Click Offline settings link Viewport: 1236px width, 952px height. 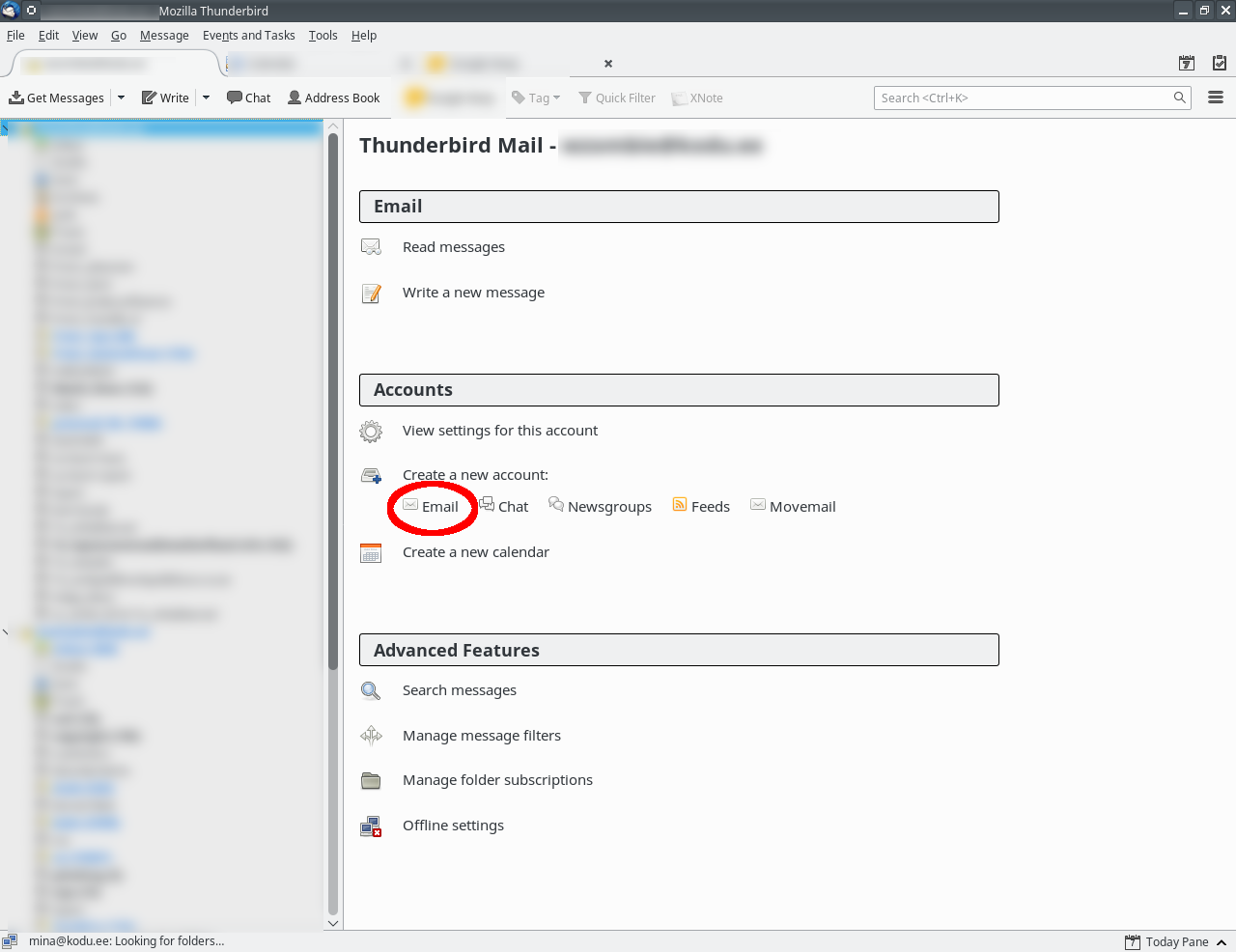click(x=453, y=826)
